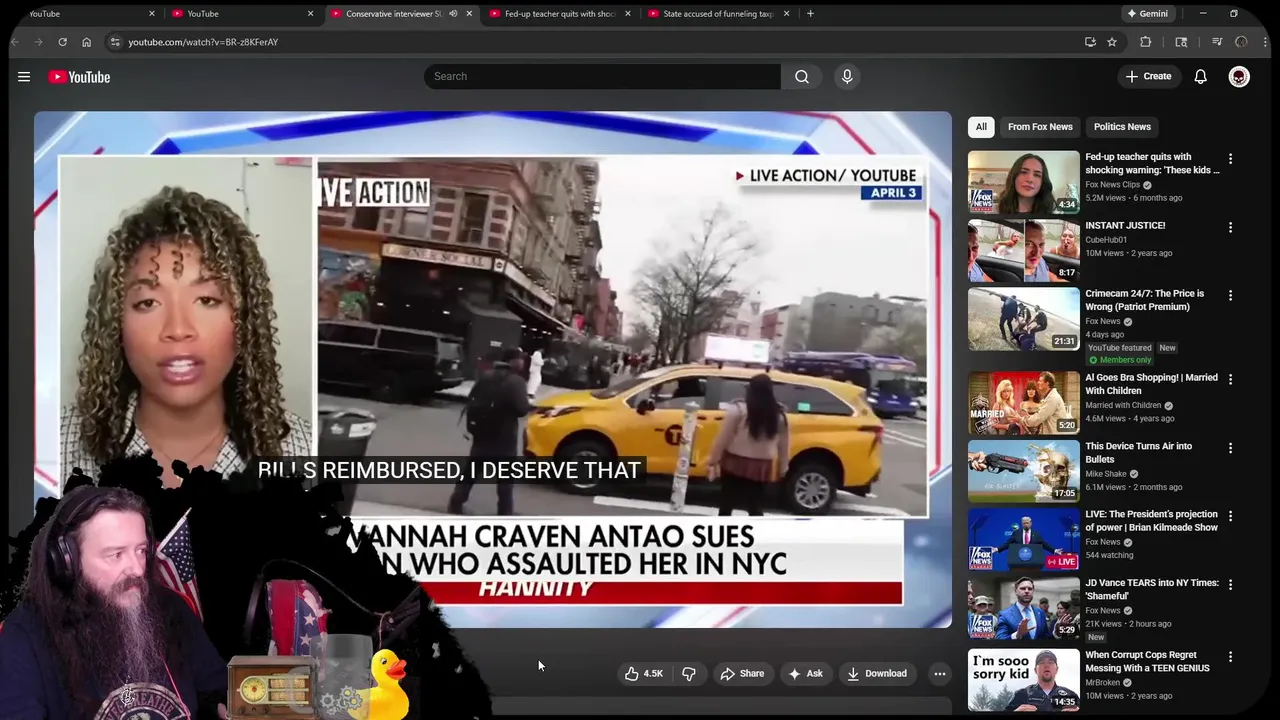The height and width of the screenshot is (720, 1280).
Task: Open the YouTube guide hamburger menu
Action: point(24,77)
